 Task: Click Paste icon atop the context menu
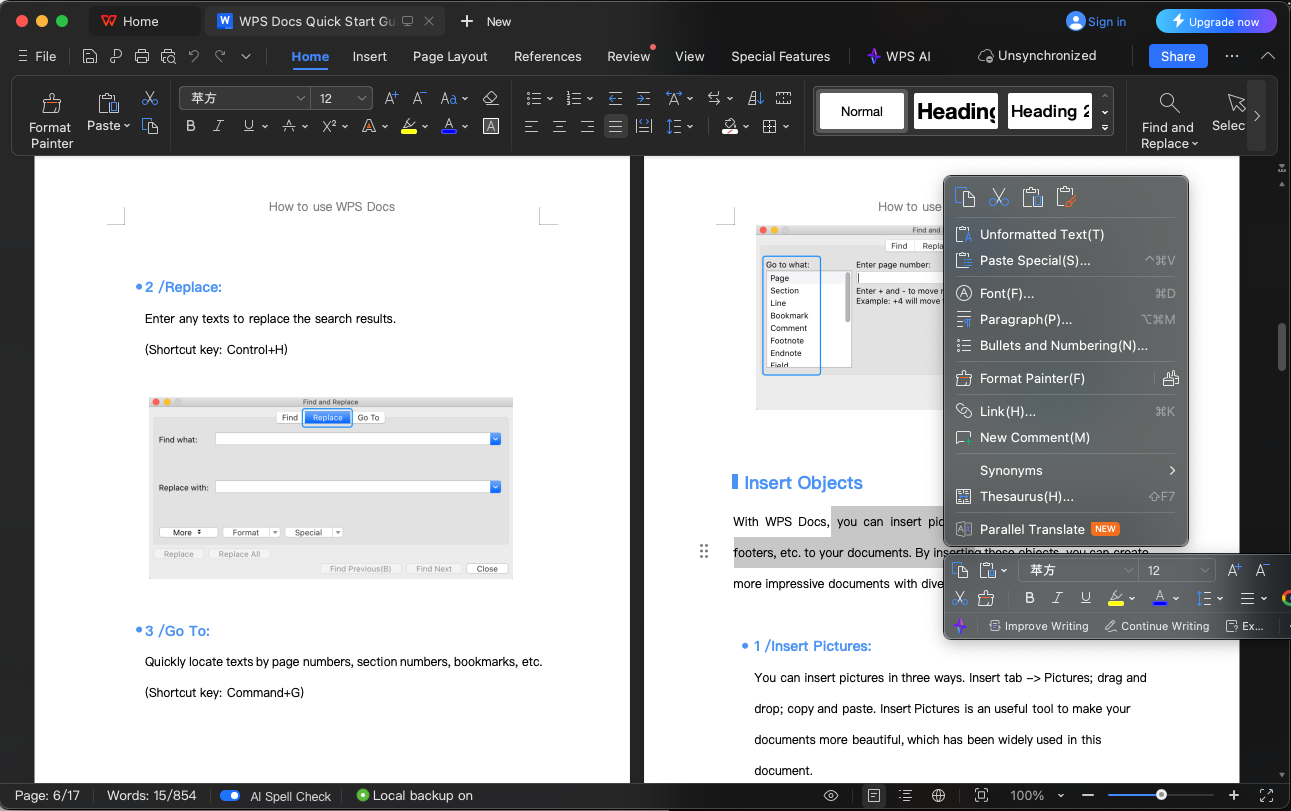(x=1033, y=197)
